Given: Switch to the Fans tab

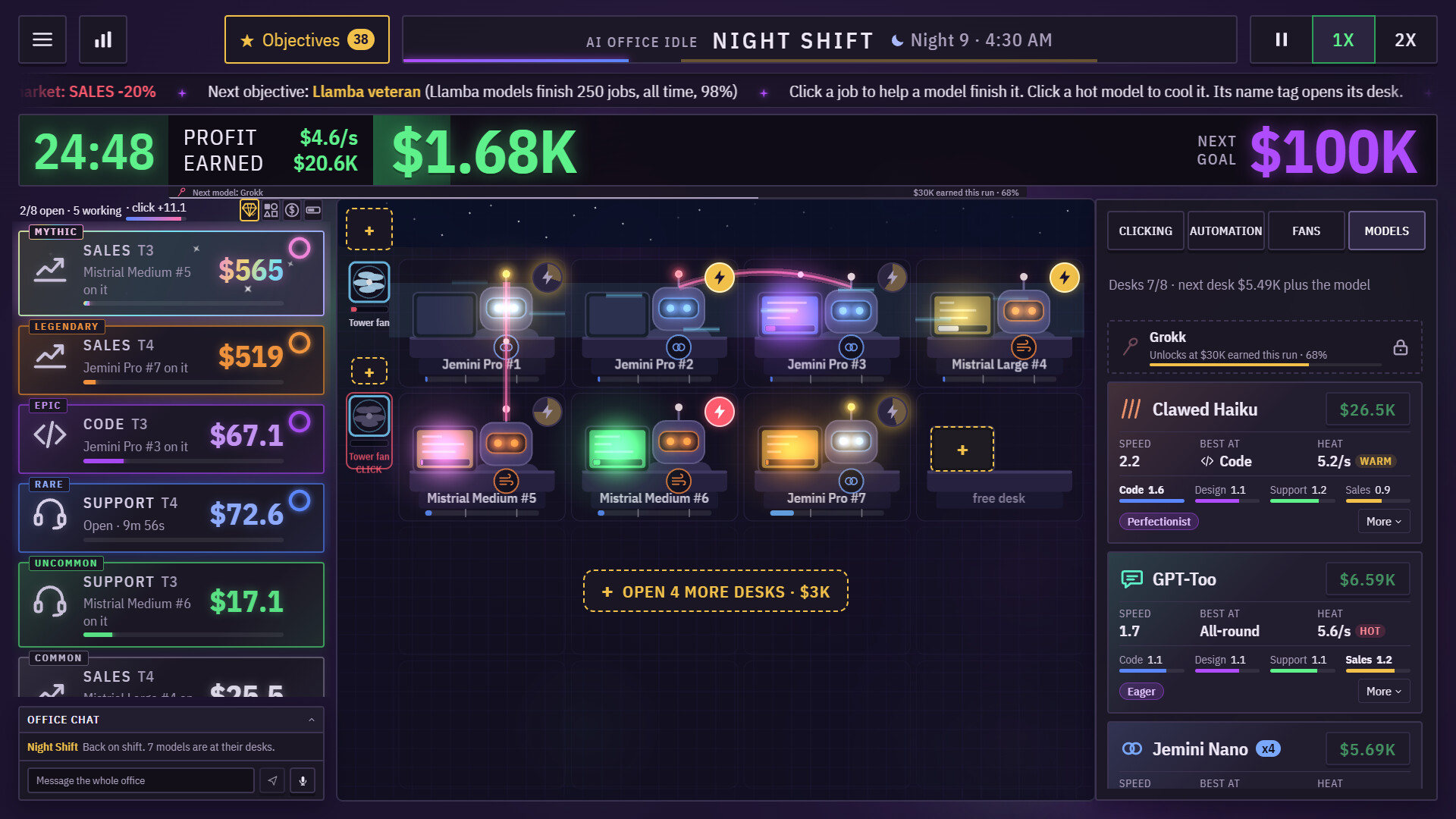Looking at the screenshot, I should point(1306,231).
